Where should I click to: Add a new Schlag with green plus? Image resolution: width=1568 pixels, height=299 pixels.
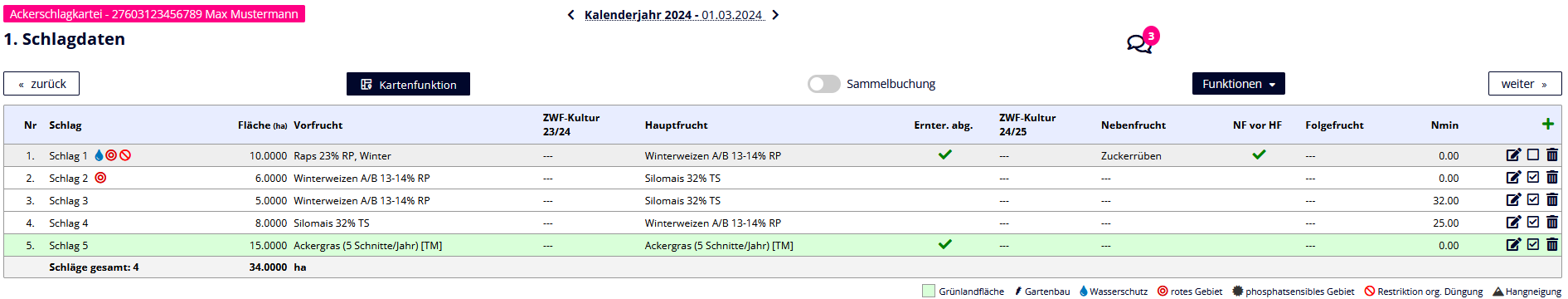[1547, 124]
